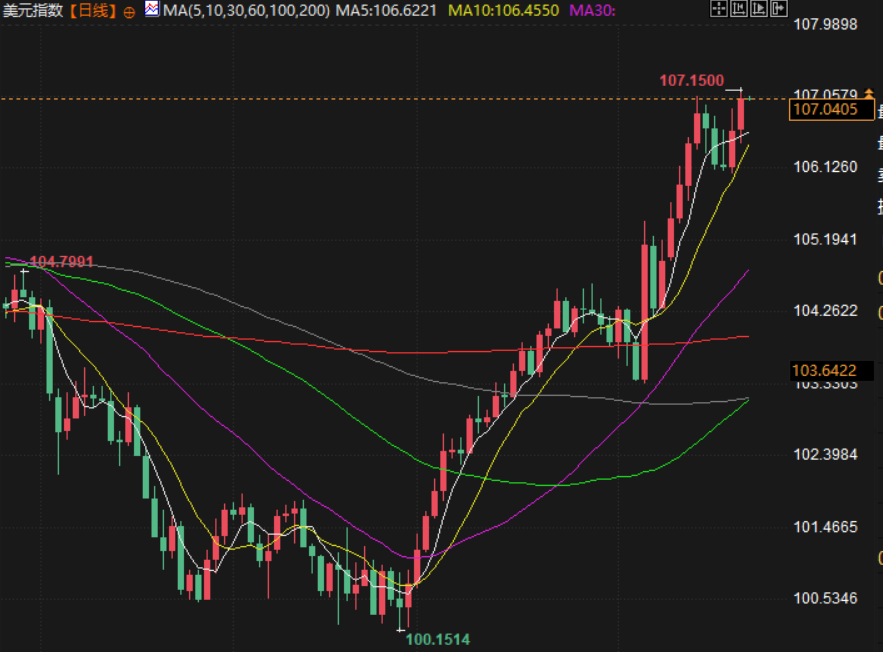The width and height of the screenshot is (883, 652).
Task: Click the 104.7991 peak price label
Action: tap(61, 262)
